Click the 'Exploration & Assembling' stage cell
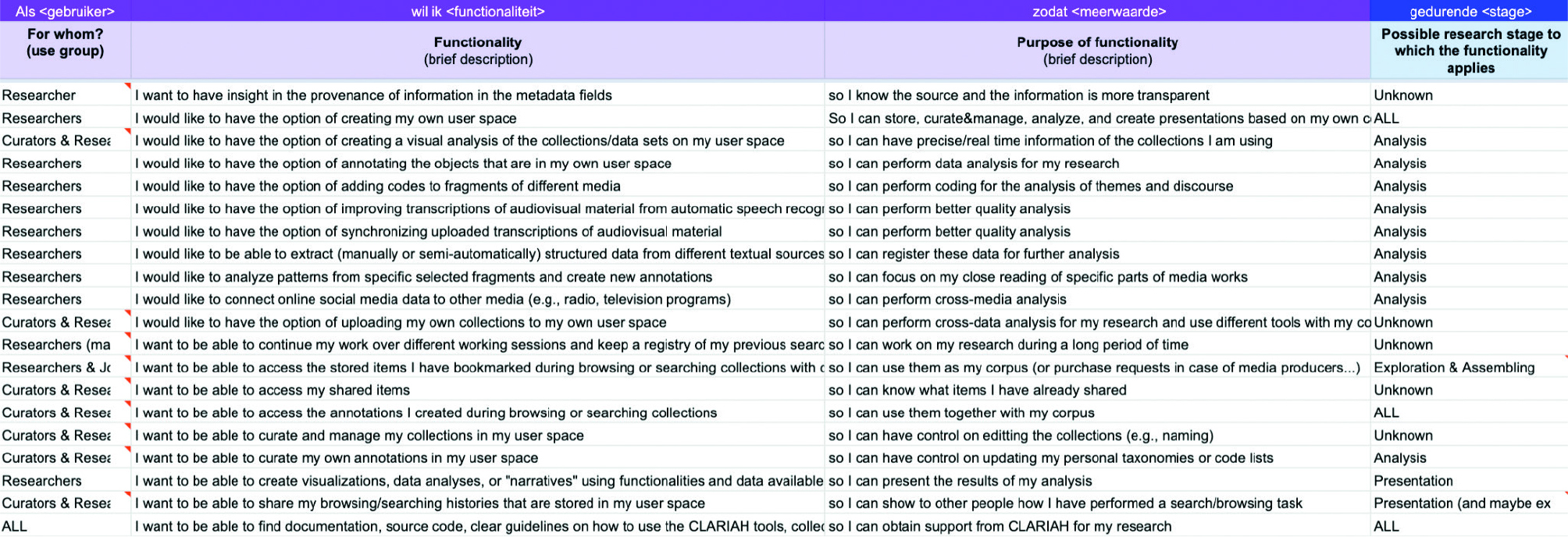This screenshot has height=537, width=1568. coord(1470,367)
